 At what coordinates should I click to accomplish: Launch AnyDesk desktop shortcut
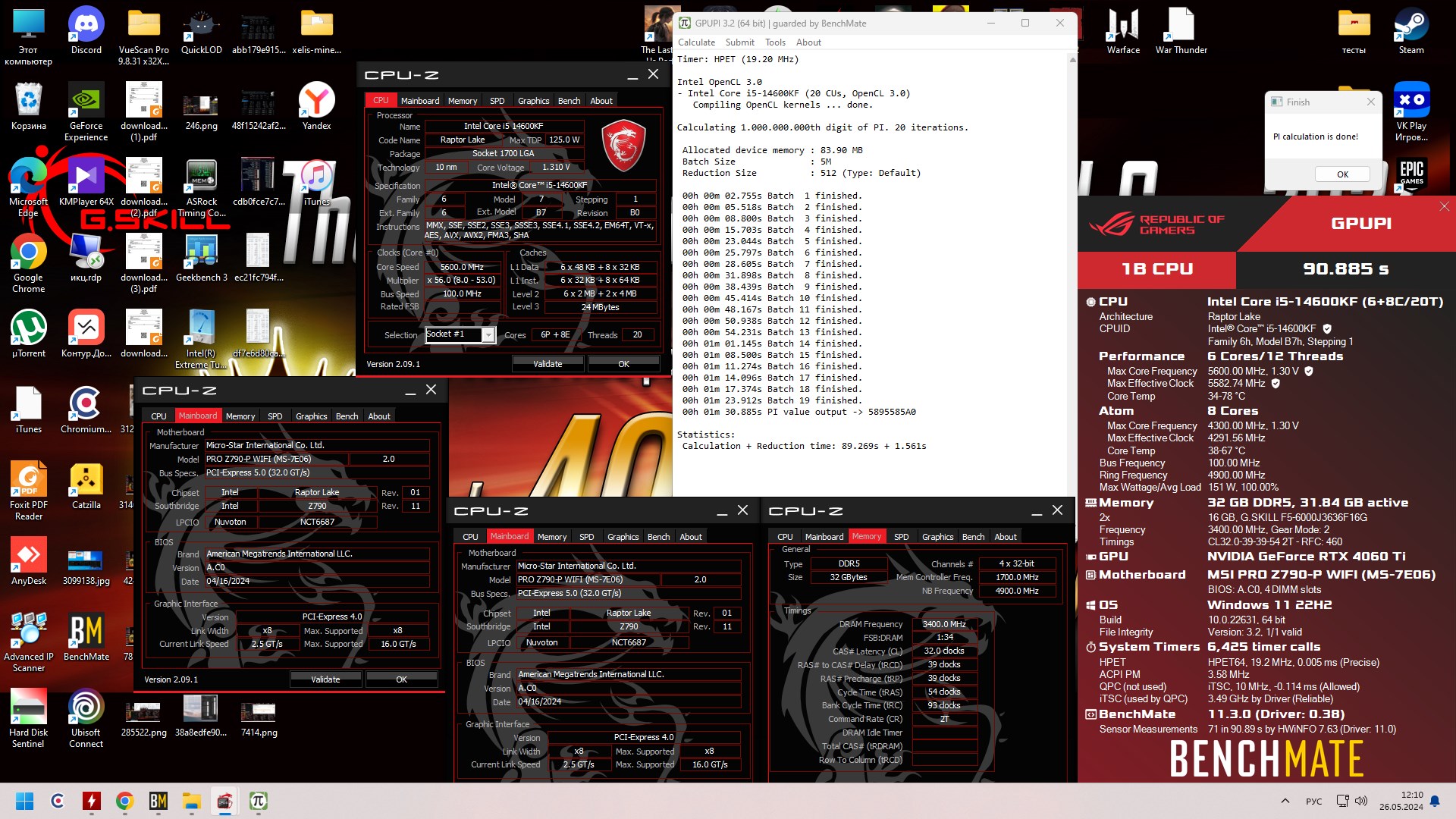(28, 561)
